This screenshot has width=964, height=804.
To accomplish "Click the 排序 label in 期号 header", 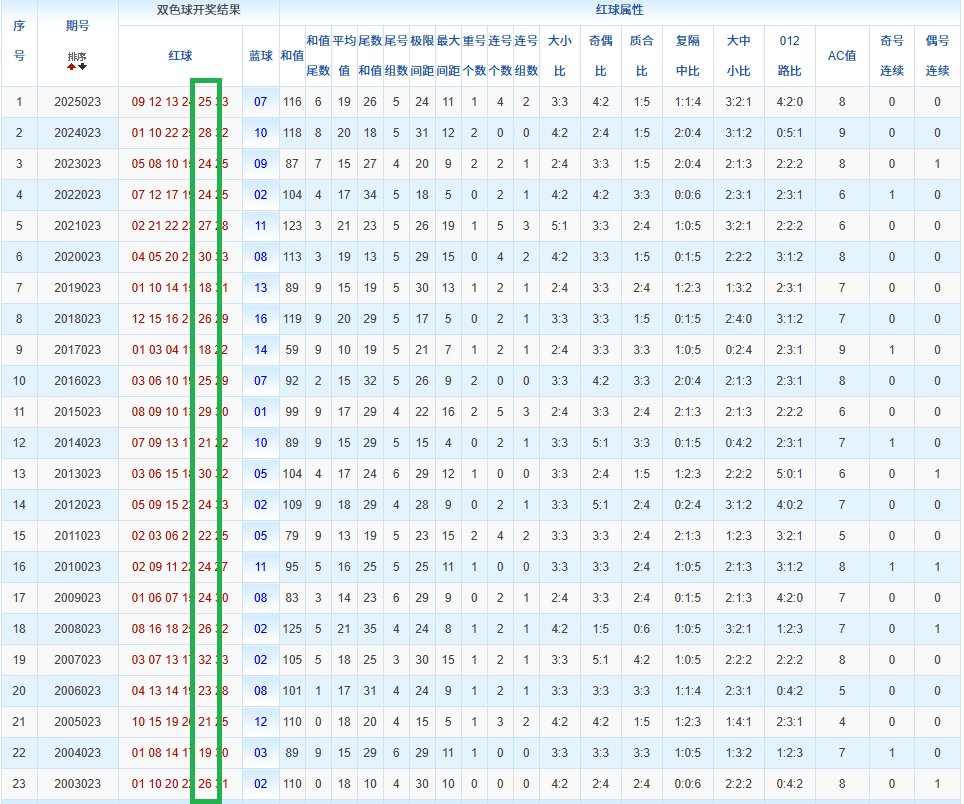I will click(77, 56).
